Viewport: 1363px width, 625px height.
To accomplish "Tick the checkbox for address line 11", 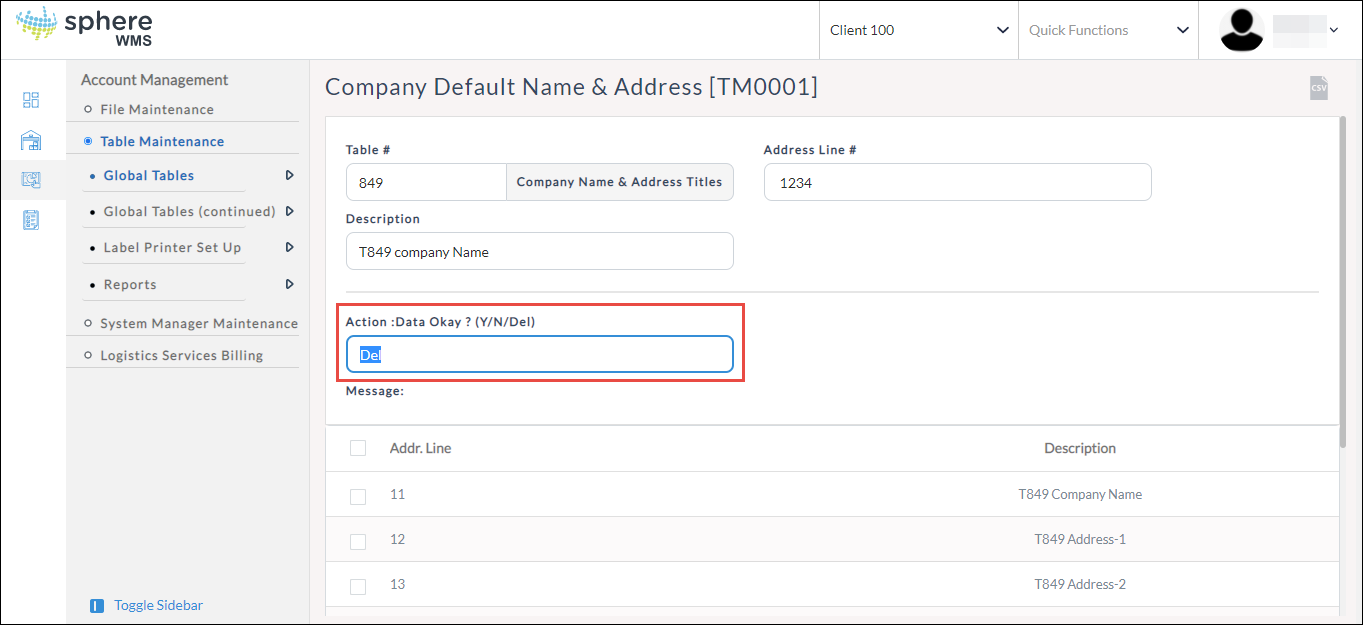I will (358, 496).
